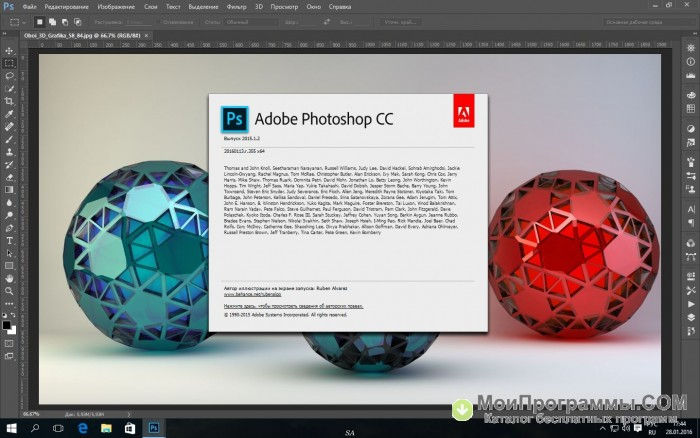Image resolution: width=700 pixels, height=438 pixels.
Task: Click the swap width and height icon
Action: (327, 21)
